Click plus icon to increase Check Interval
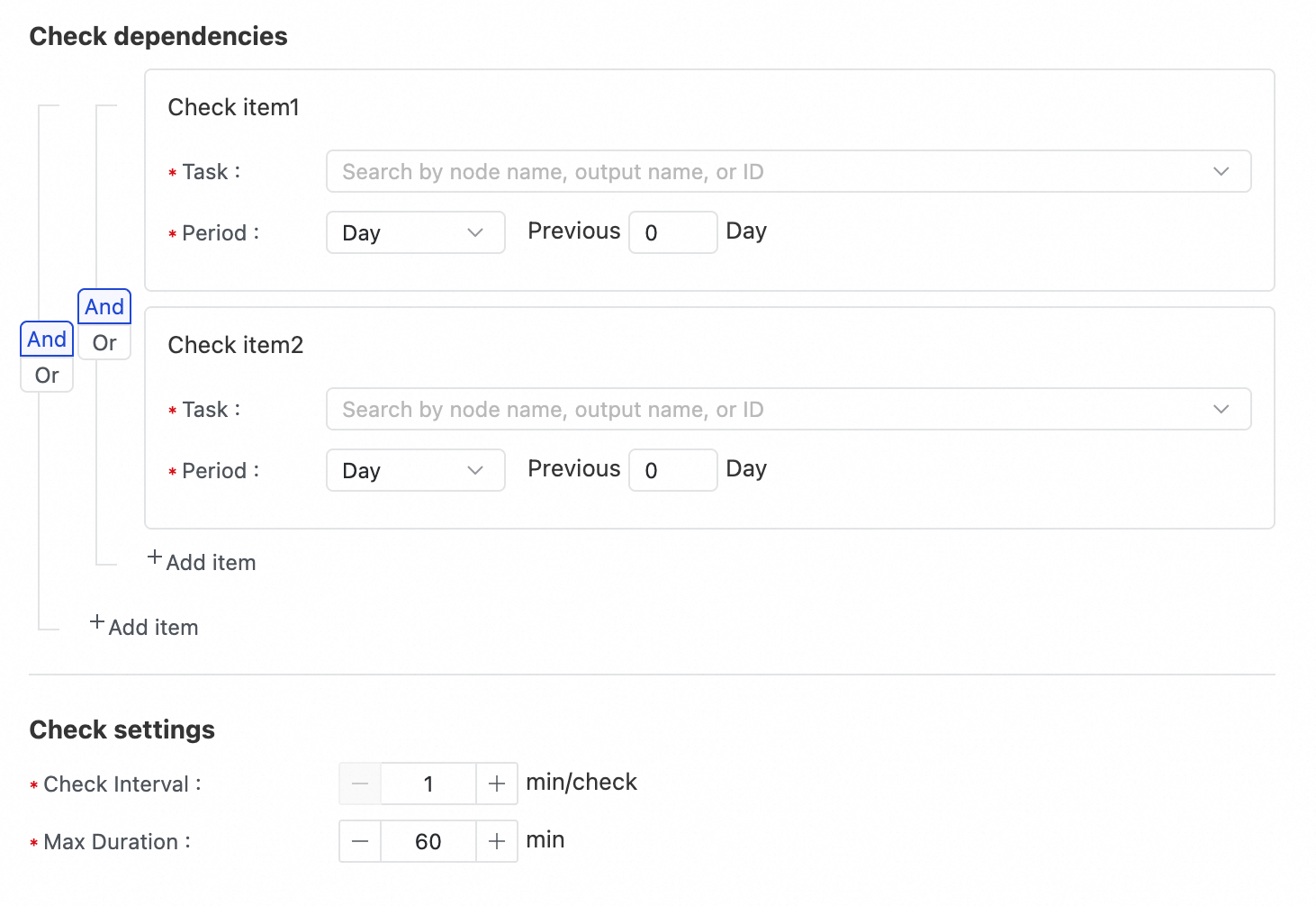 tap(496, 784)
